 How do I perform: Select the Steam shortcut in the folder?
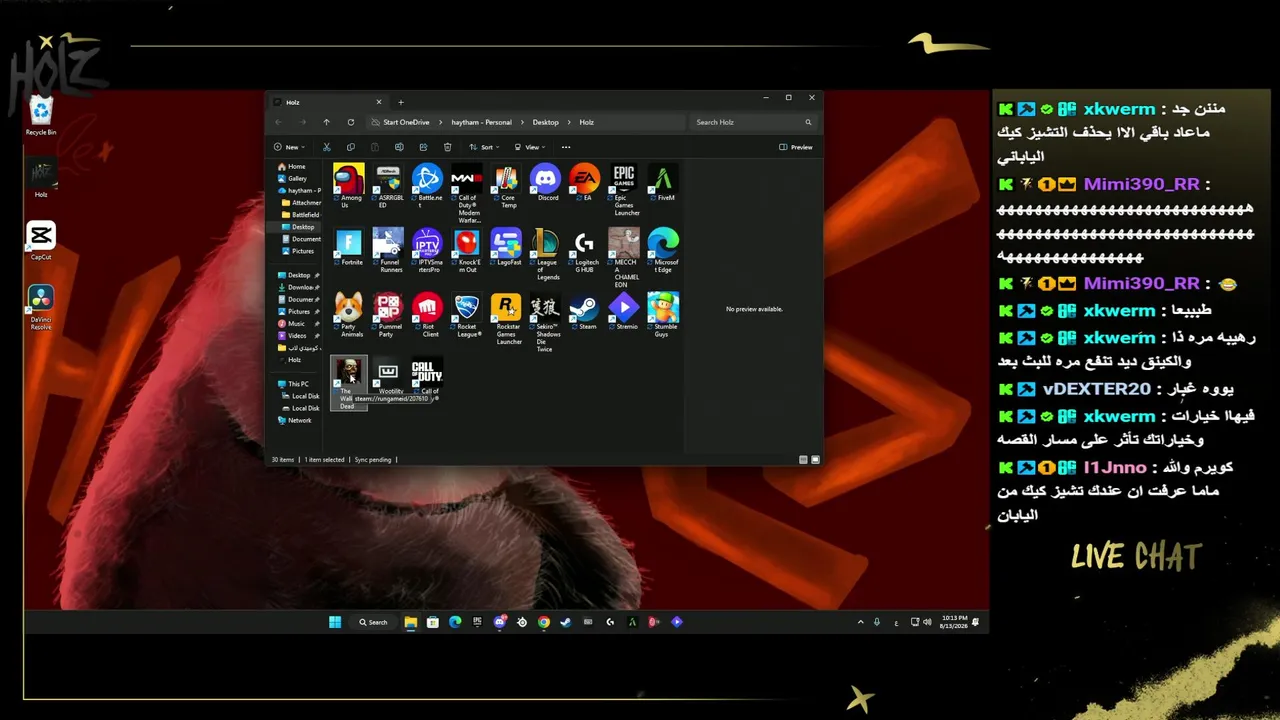(585, 311)
